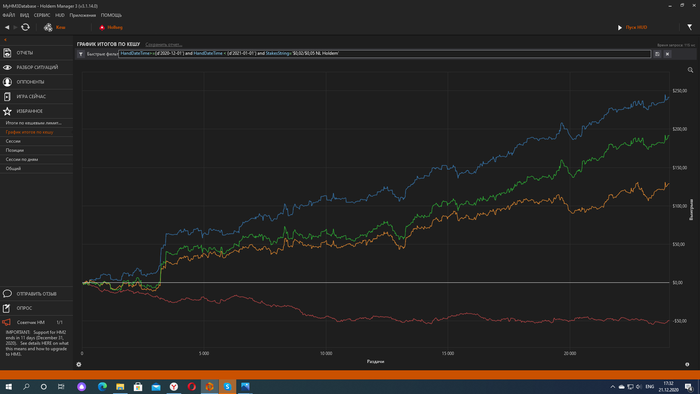The image size is (700, 394).
Task: Open Opera browser from taskbar
Action: pos(192,386)
